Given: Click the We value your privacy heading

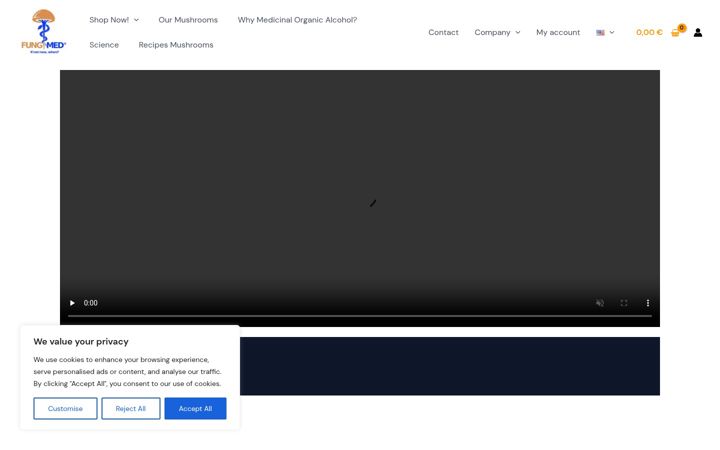Looking at the screenshot, I should (x=81, y=342).
